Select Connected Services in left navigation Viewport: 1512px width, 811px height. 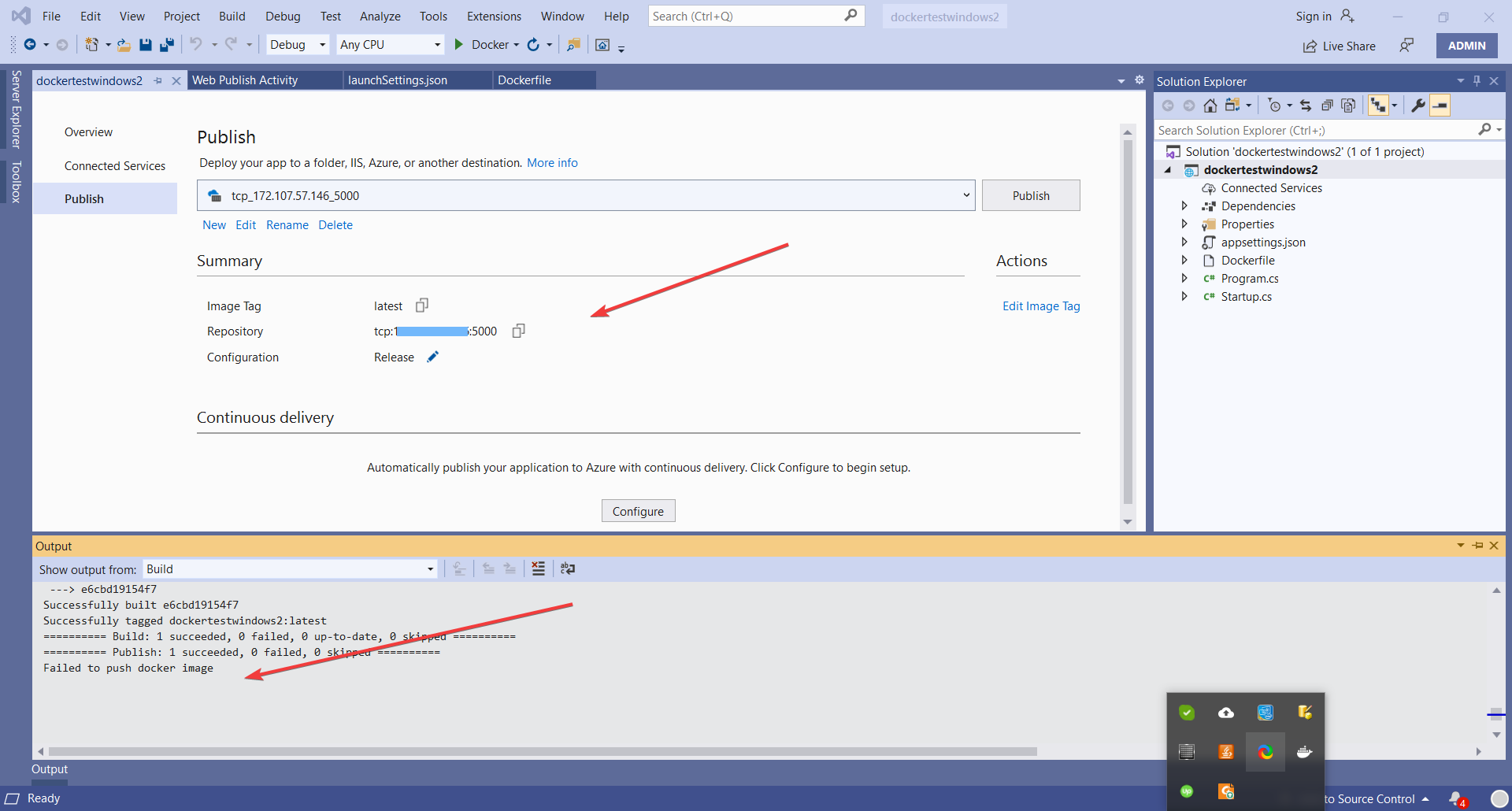click(x=115, y=166)
